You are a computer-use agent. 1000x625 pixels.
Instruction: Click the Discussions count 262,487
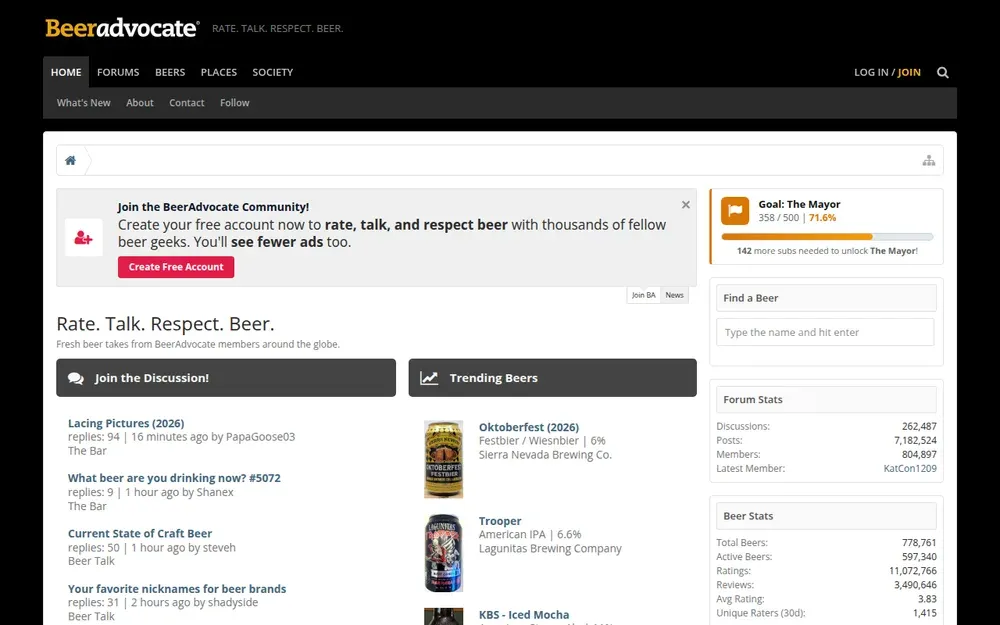[919, 427]
